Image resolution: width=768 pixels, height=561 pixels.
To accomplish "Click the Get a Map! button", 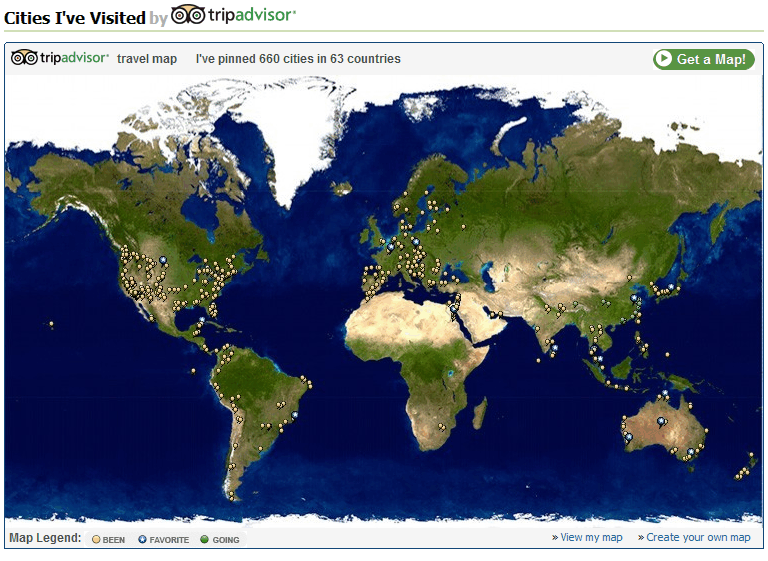I will (x=703, y=59).
